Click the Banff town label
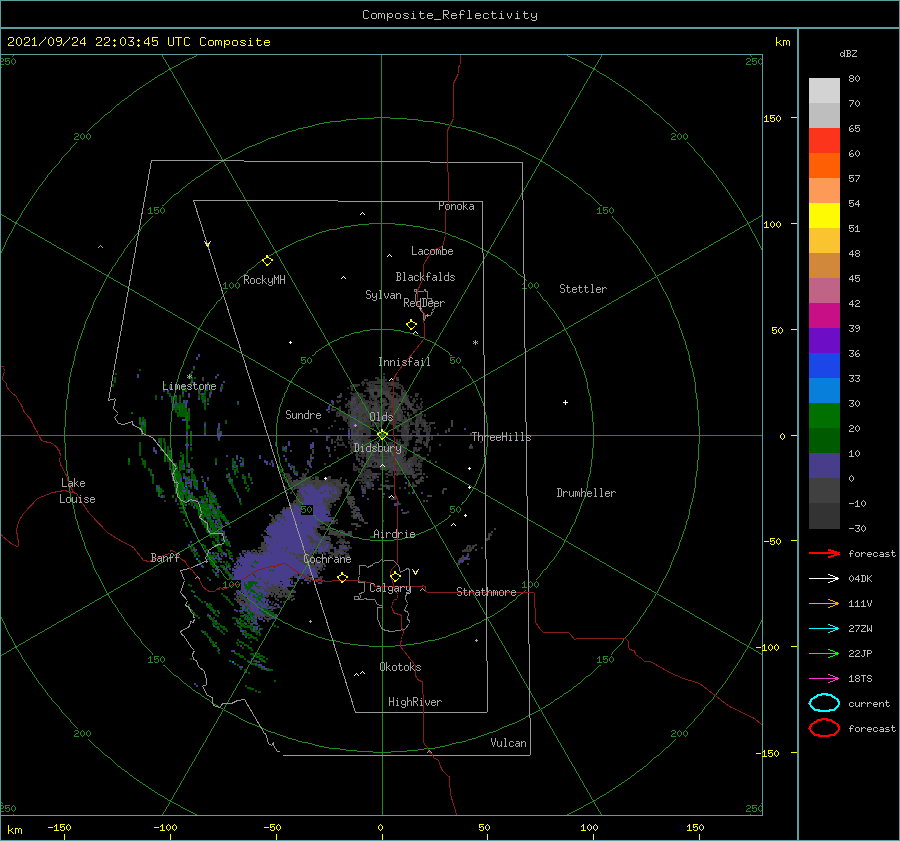Image resolution: width=900 pixels, height=841 pixels. 165,557
